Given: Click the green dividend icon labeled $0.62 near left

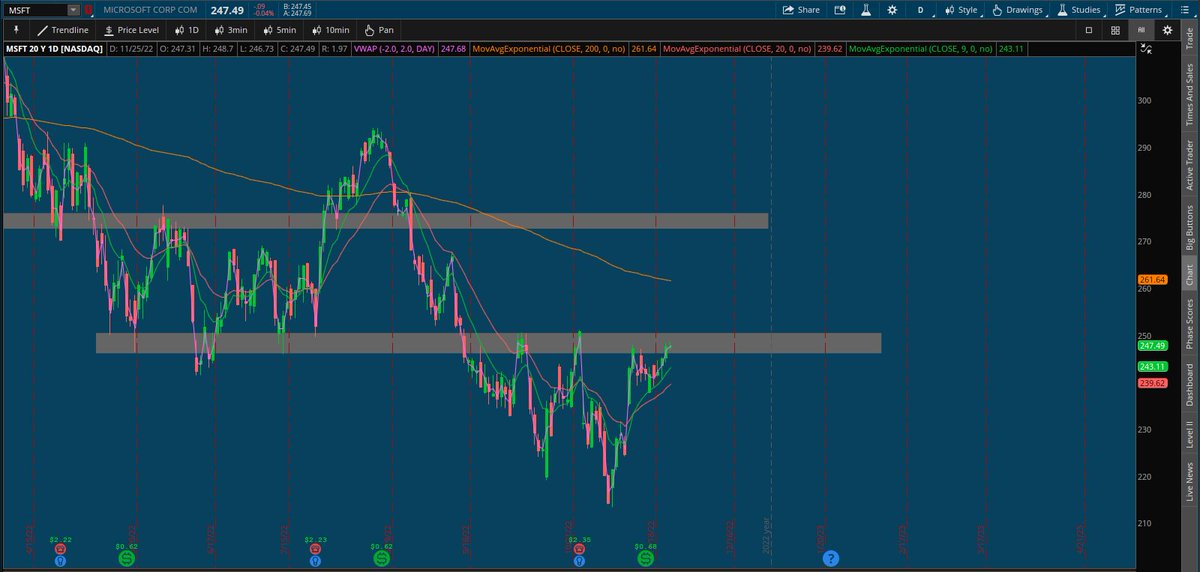Looking at the screenshot, I should [x=127, y=558].
